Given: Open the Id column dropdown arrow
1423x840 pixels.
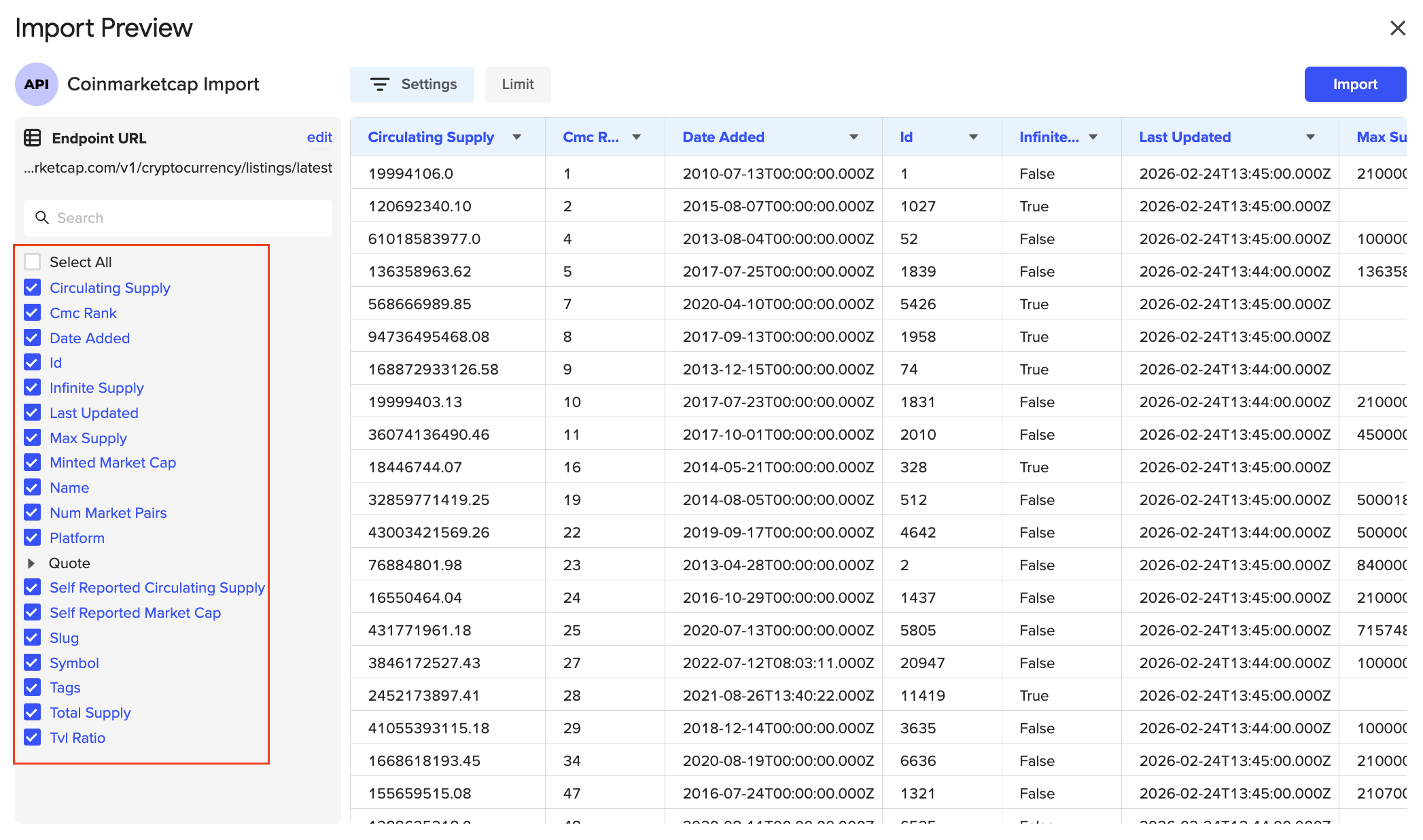Looking at the screenshot, I should pos(973,137).
